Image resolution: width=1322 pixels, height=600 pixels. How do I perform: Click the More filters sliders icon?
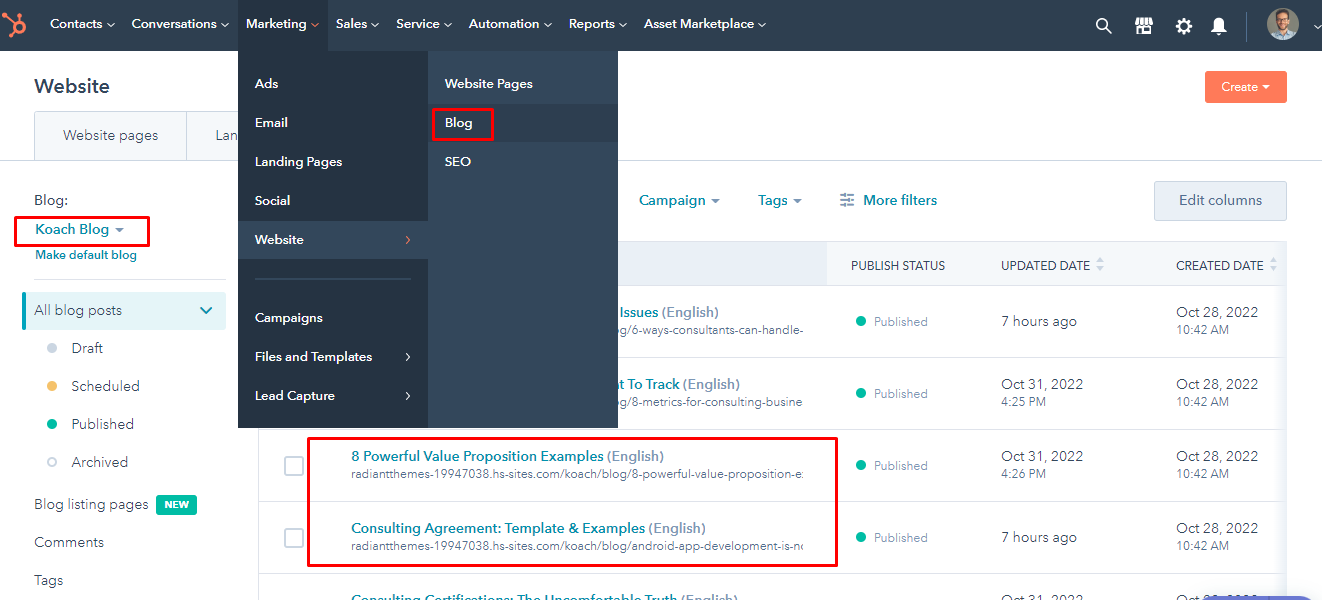coord(847,200)
